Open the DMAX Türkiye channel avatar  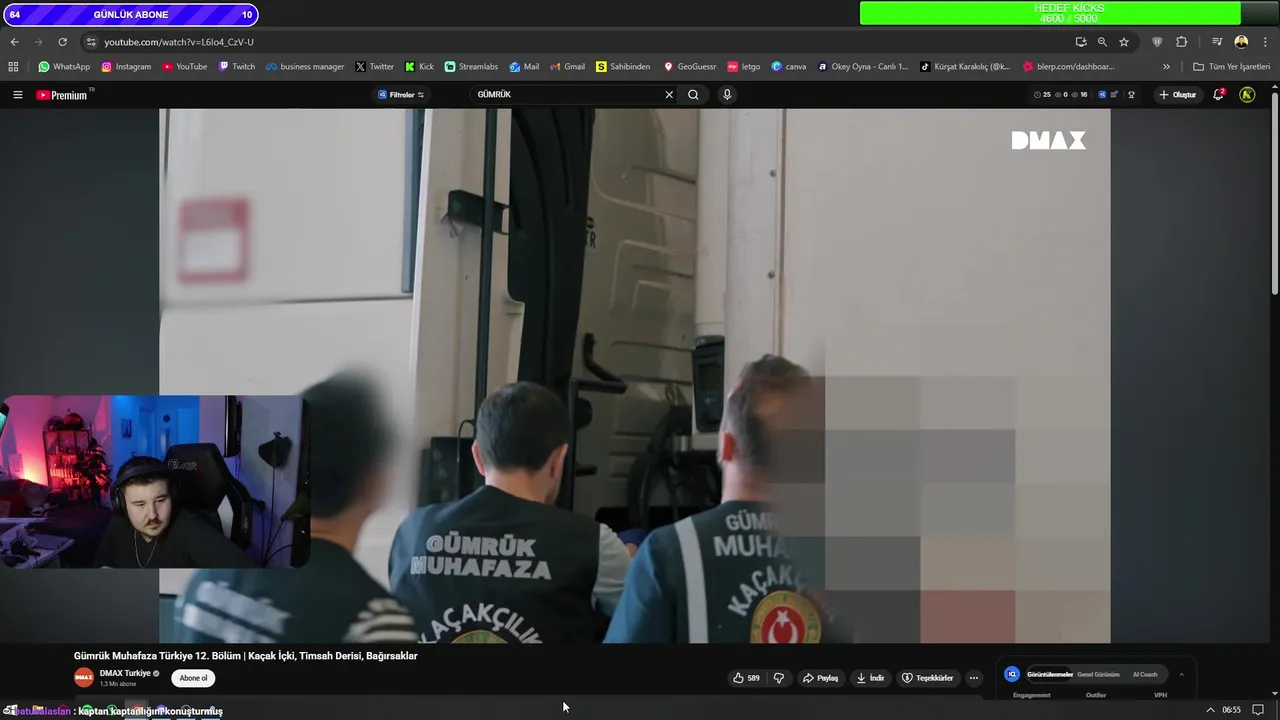84,678
